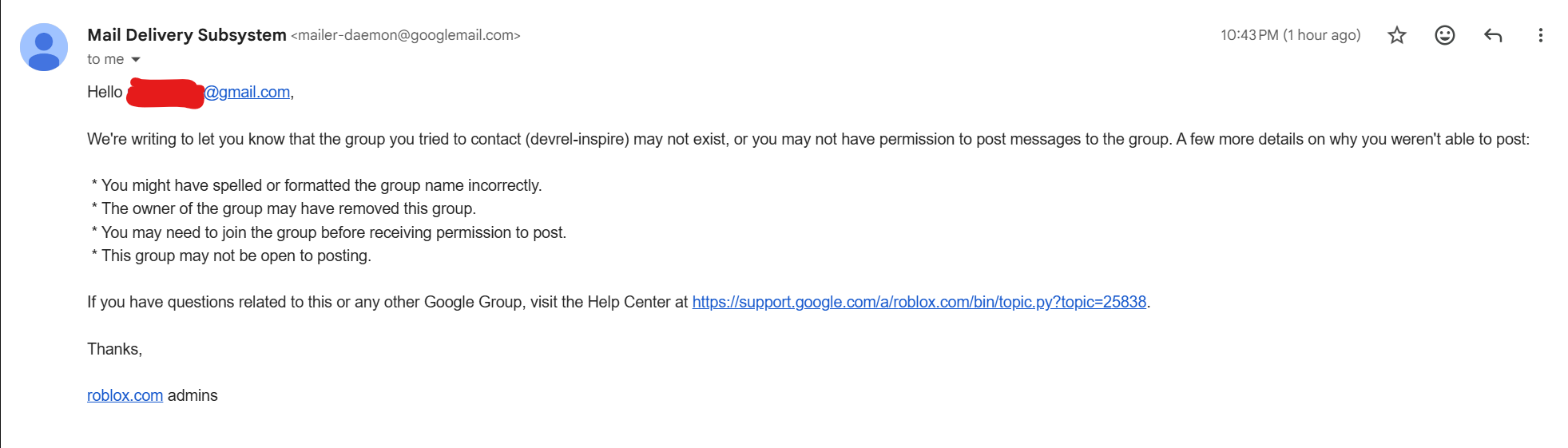Click the word "admins" after roblox.com
Viewport: 1568px width, 448px height.
pos(193,395)
